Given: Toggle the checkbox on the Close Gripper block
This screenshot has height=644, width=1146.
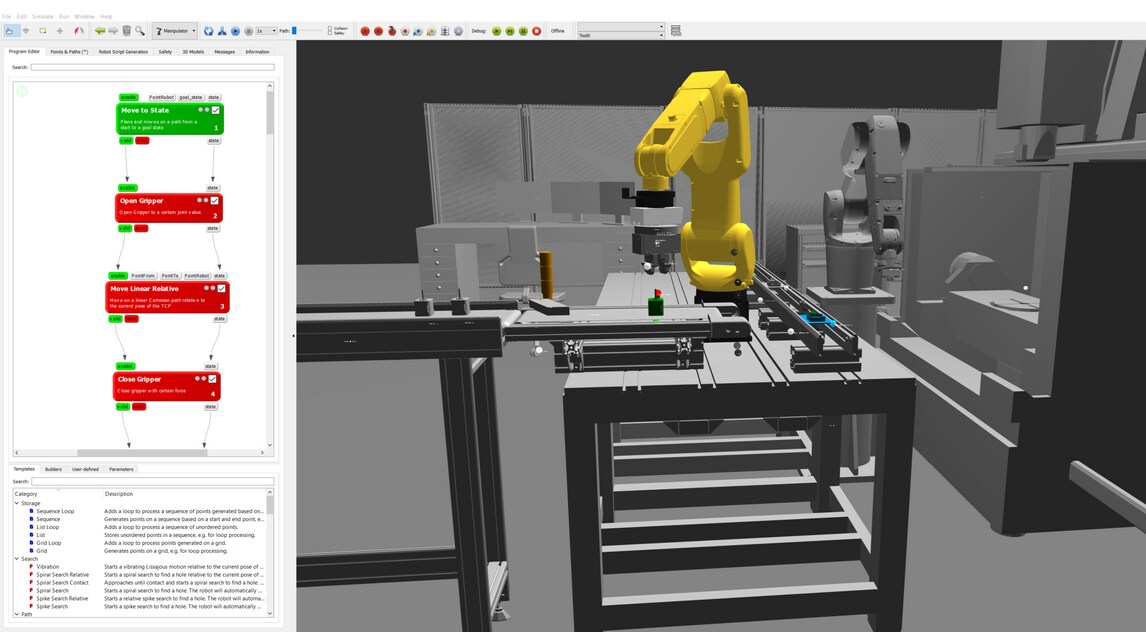Looking at the screenshot, I should coord(213,378).
